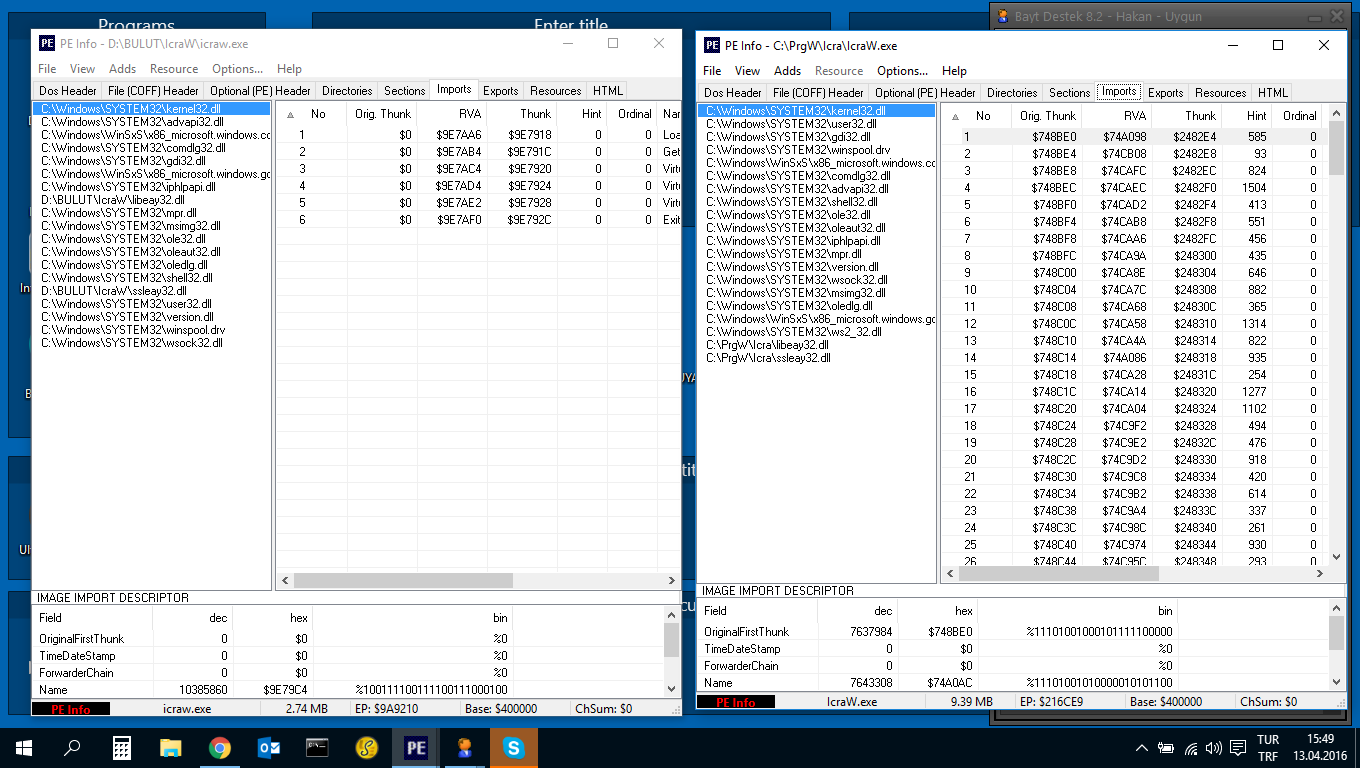The image size is (1360, 768).
Task: Activate the Bayt Destek 8.2 window title
Action: [x=1108, y=17]
